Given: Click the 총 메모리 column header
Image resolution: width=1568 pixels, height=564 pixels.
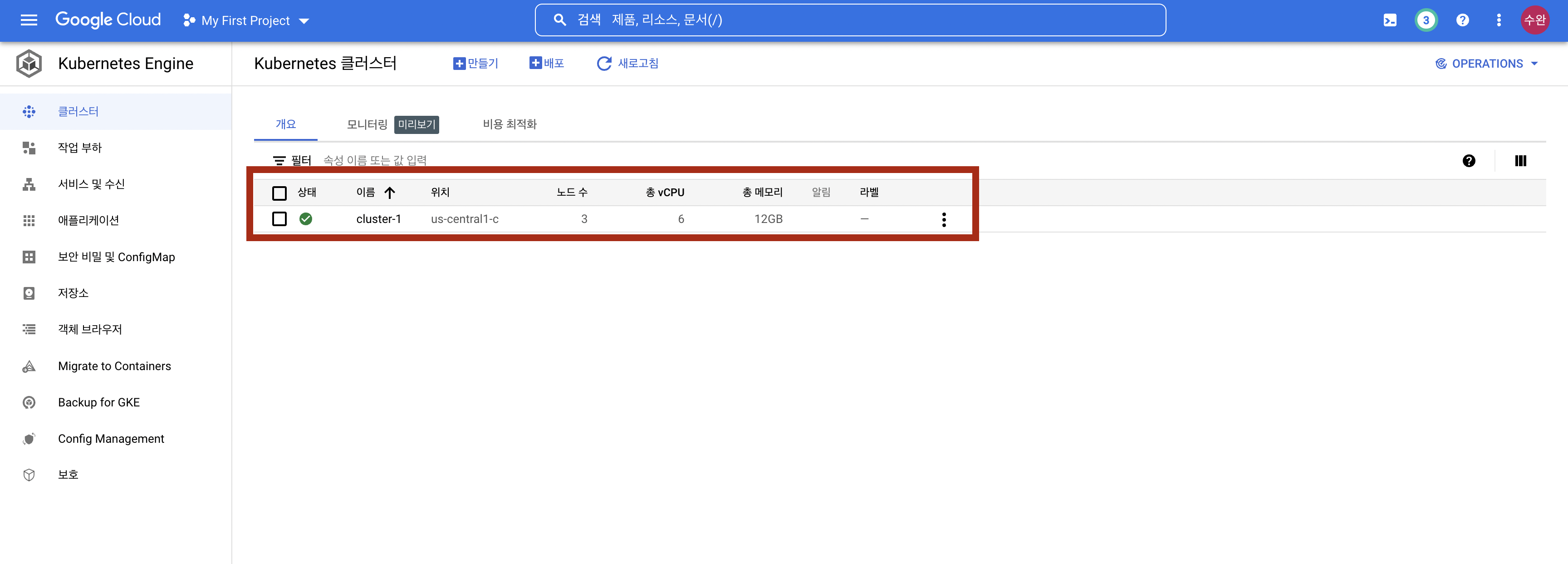Looking at the screenshot, I should click(x=762, y=193).
